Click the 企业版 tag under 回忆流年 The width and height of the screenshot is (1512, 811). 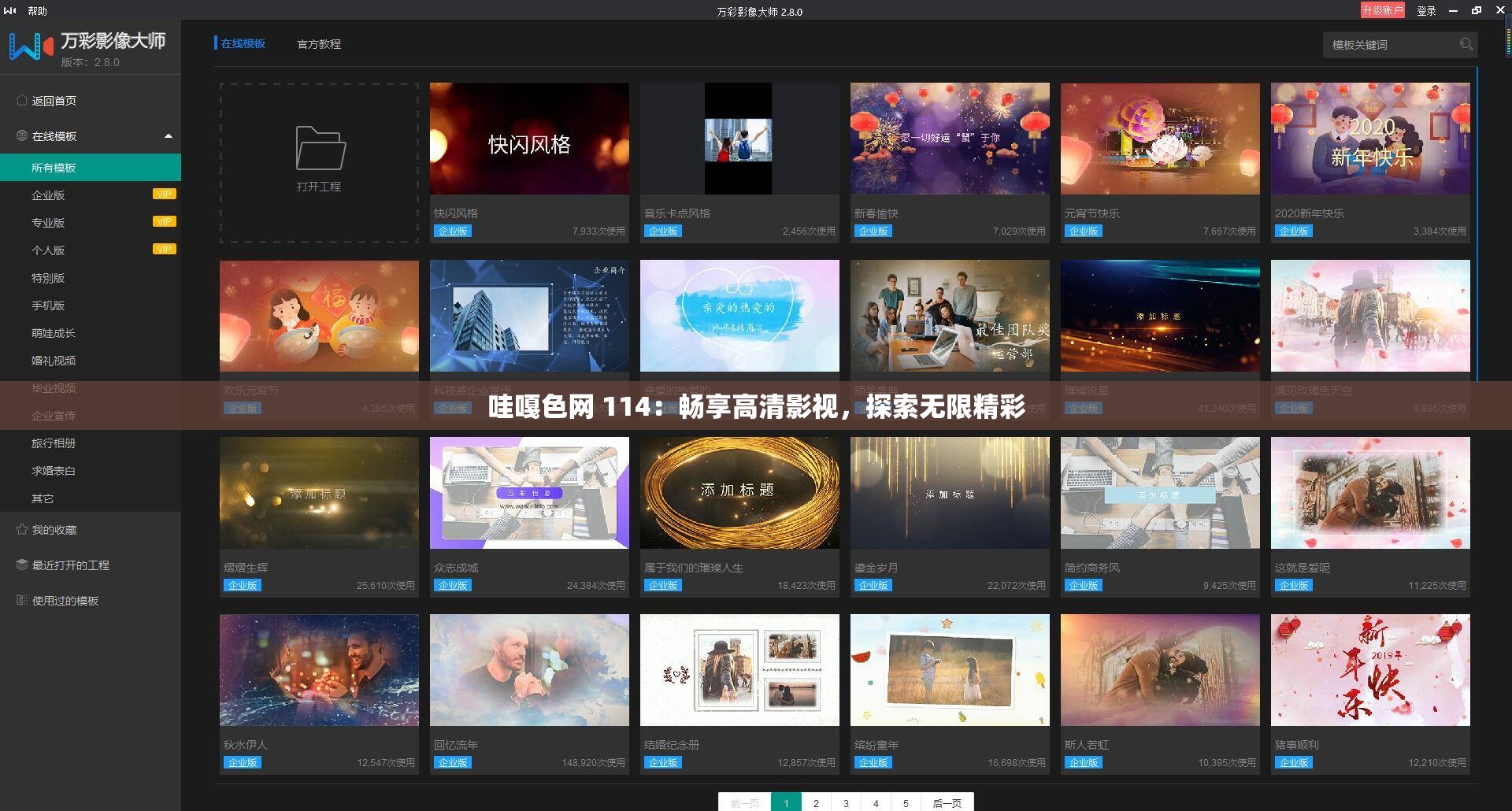[x=453, y=762]
